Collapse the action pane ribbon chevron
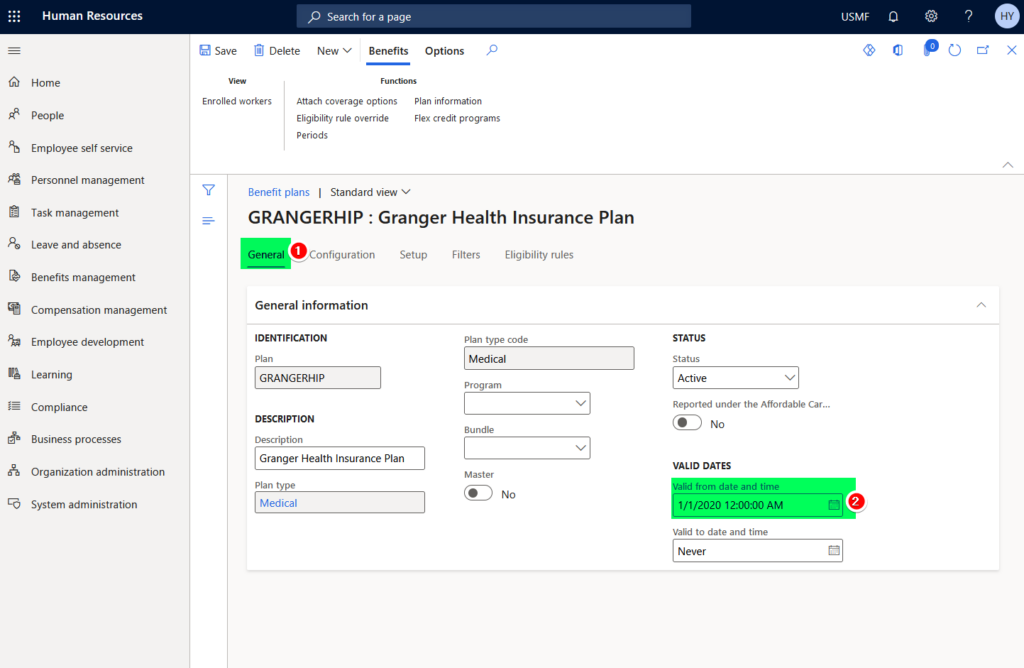 (x=1008, y=165)
